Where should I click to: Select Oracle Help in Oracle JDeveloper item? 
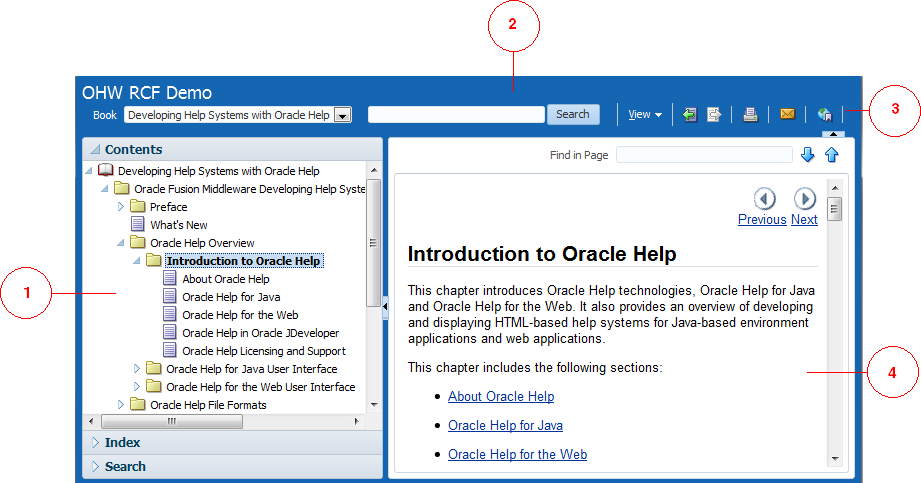pos(260,333)
